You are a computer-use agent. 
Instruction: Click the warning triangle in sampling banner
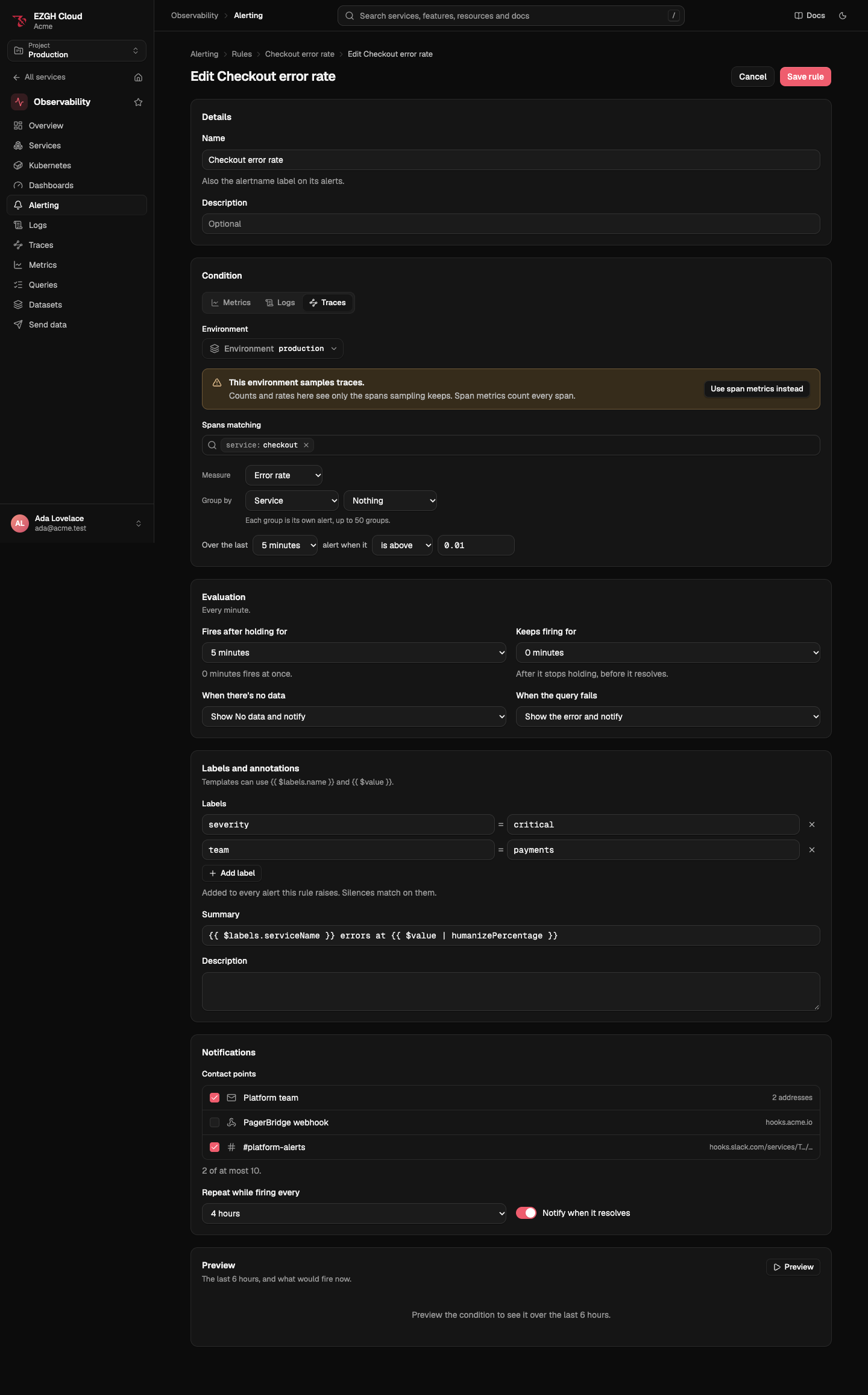217,382
